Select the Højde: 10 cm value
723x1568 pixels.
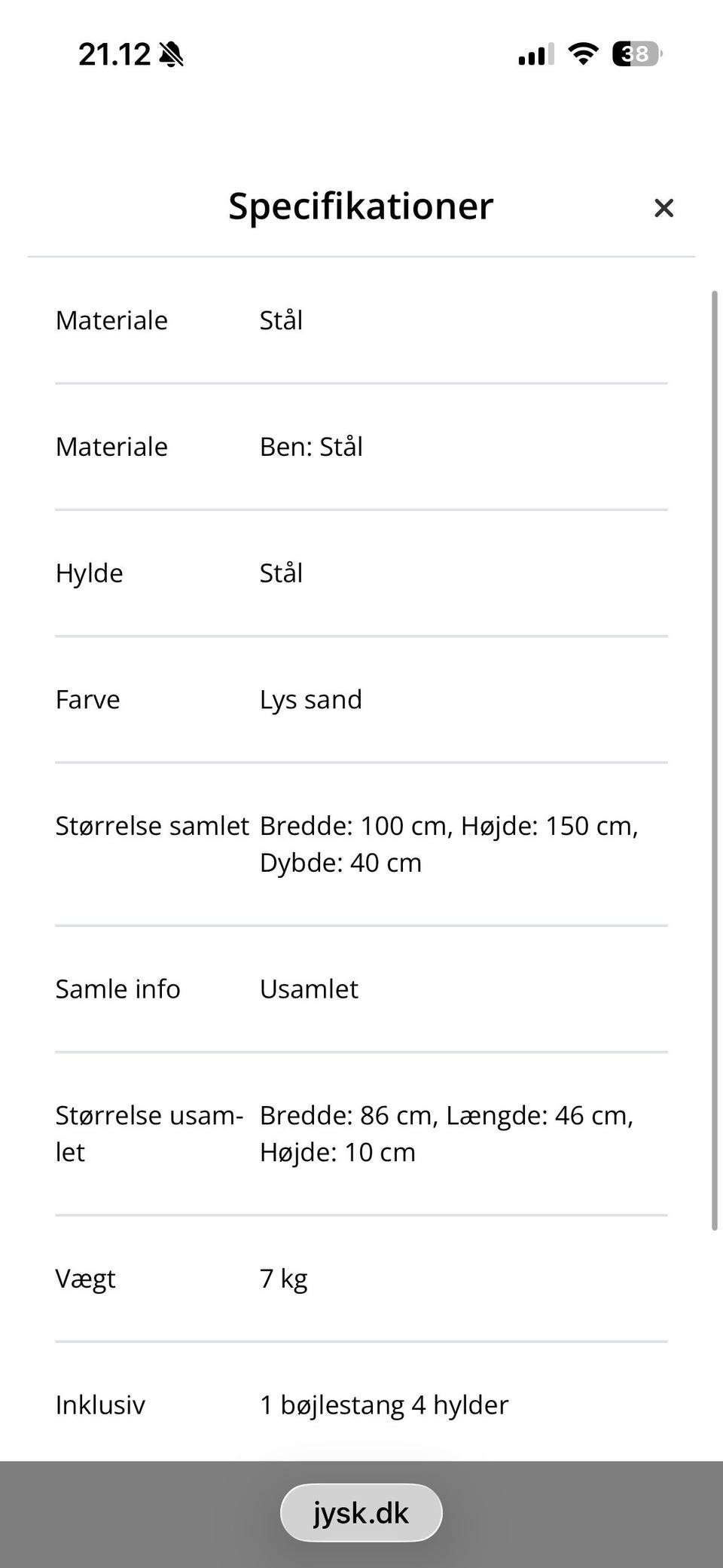337,1151
